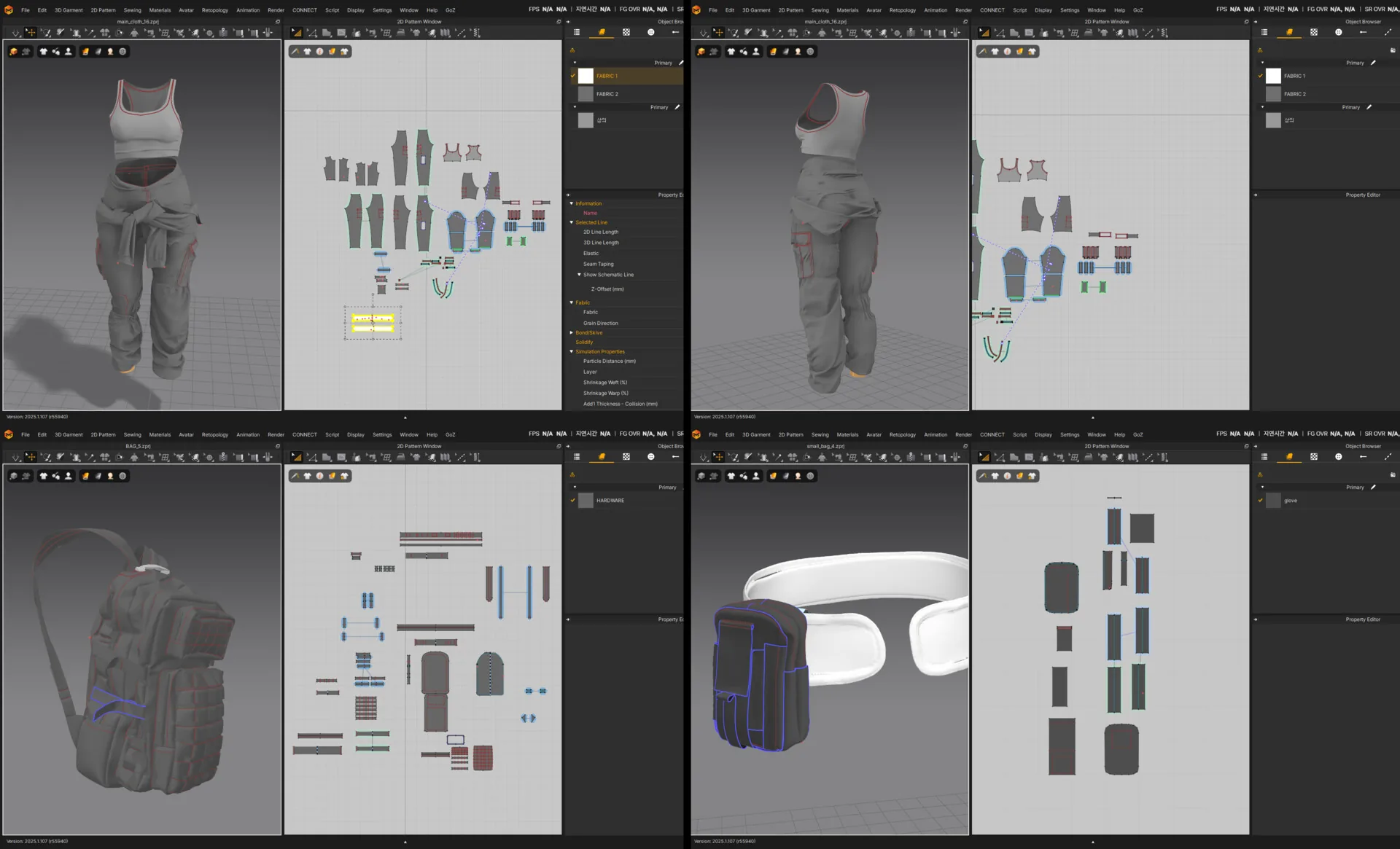
Task: Collapse the Fabric section in Property Editor
Action: 572,302
